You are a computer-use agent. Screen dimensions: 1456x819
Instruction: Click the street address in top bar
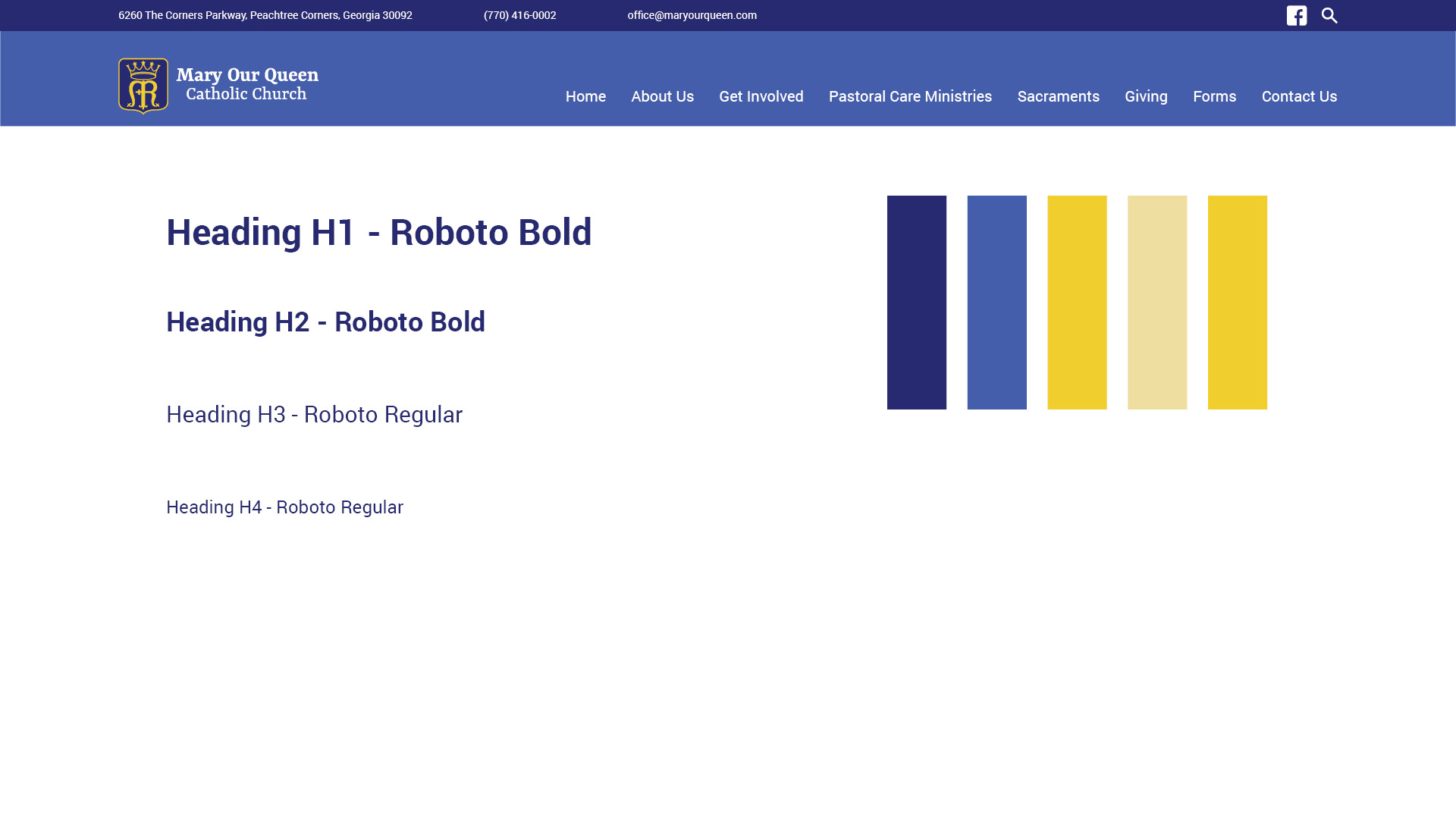tap(265, 15)
